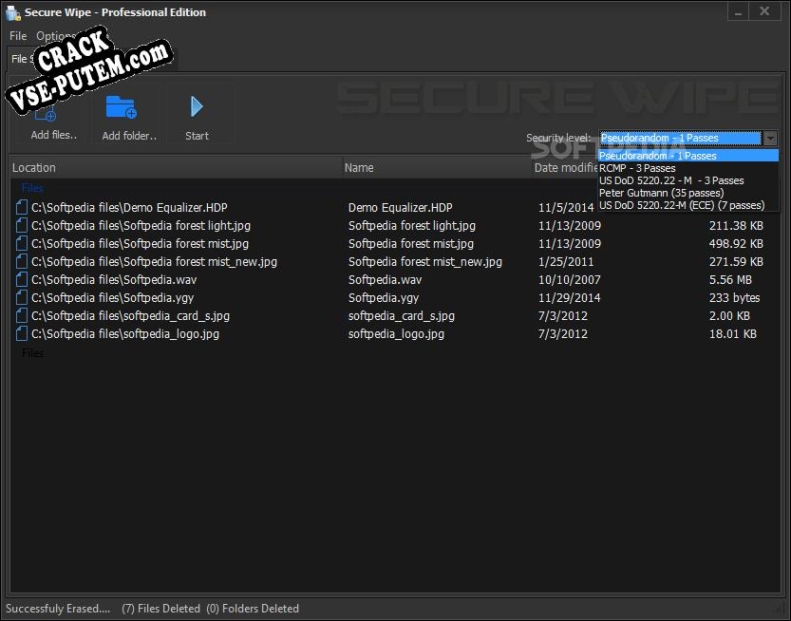Image resolution: width=791 pixels, height=621 pixels.
Task: Click file icon beside softpedia_logo.jpg path
Action: pyautogui.click(x=21, y=333)
